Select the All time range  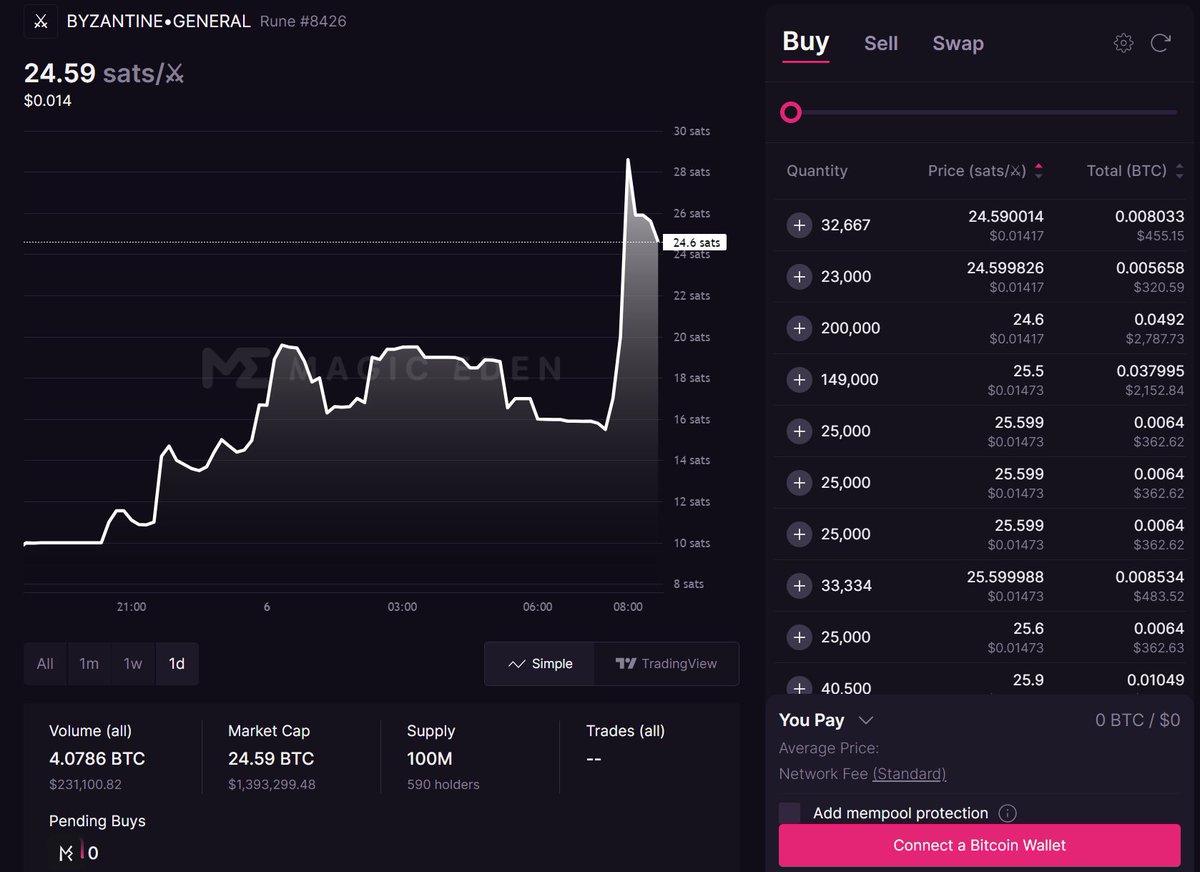click(x=45, y=664)
